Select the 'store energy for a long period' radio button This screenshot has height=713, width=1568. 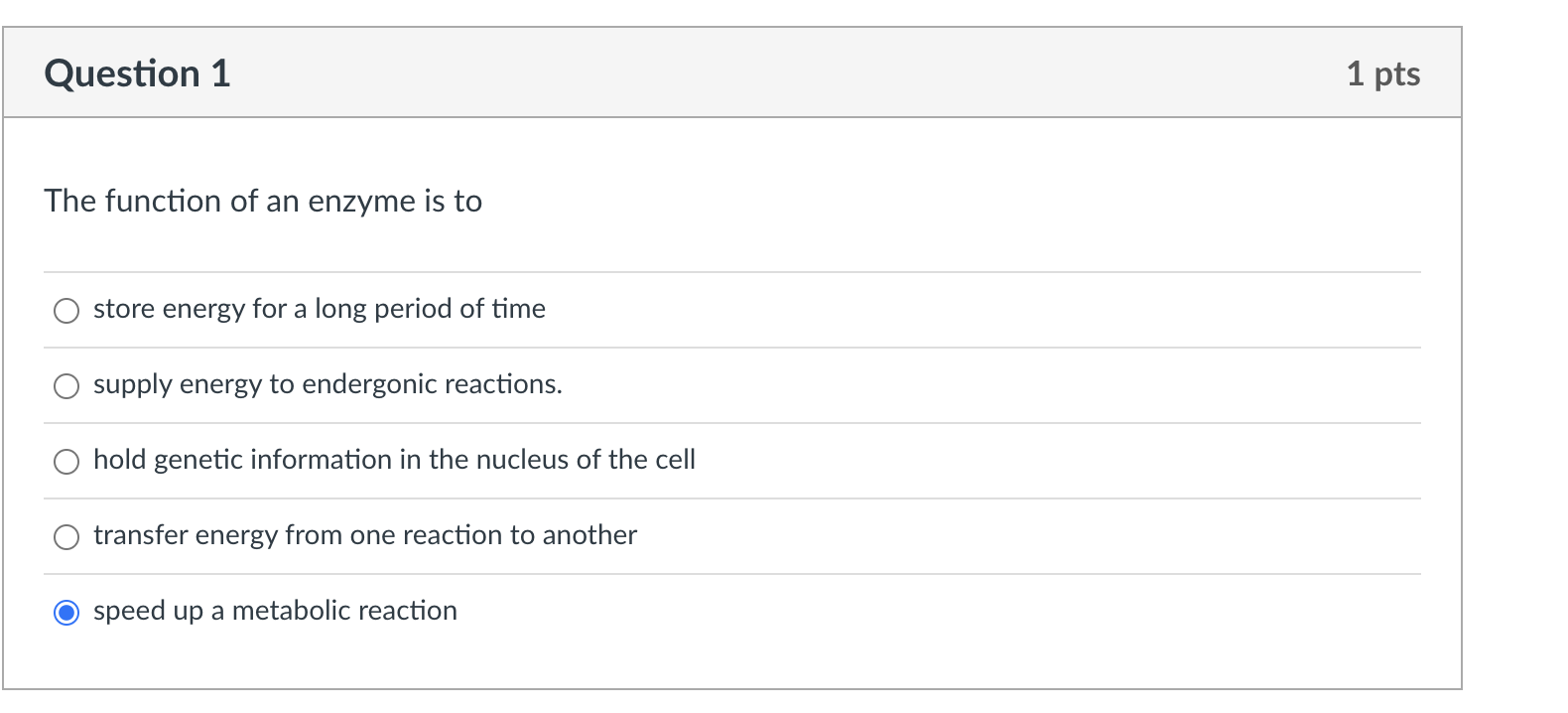tap(66, 311)
